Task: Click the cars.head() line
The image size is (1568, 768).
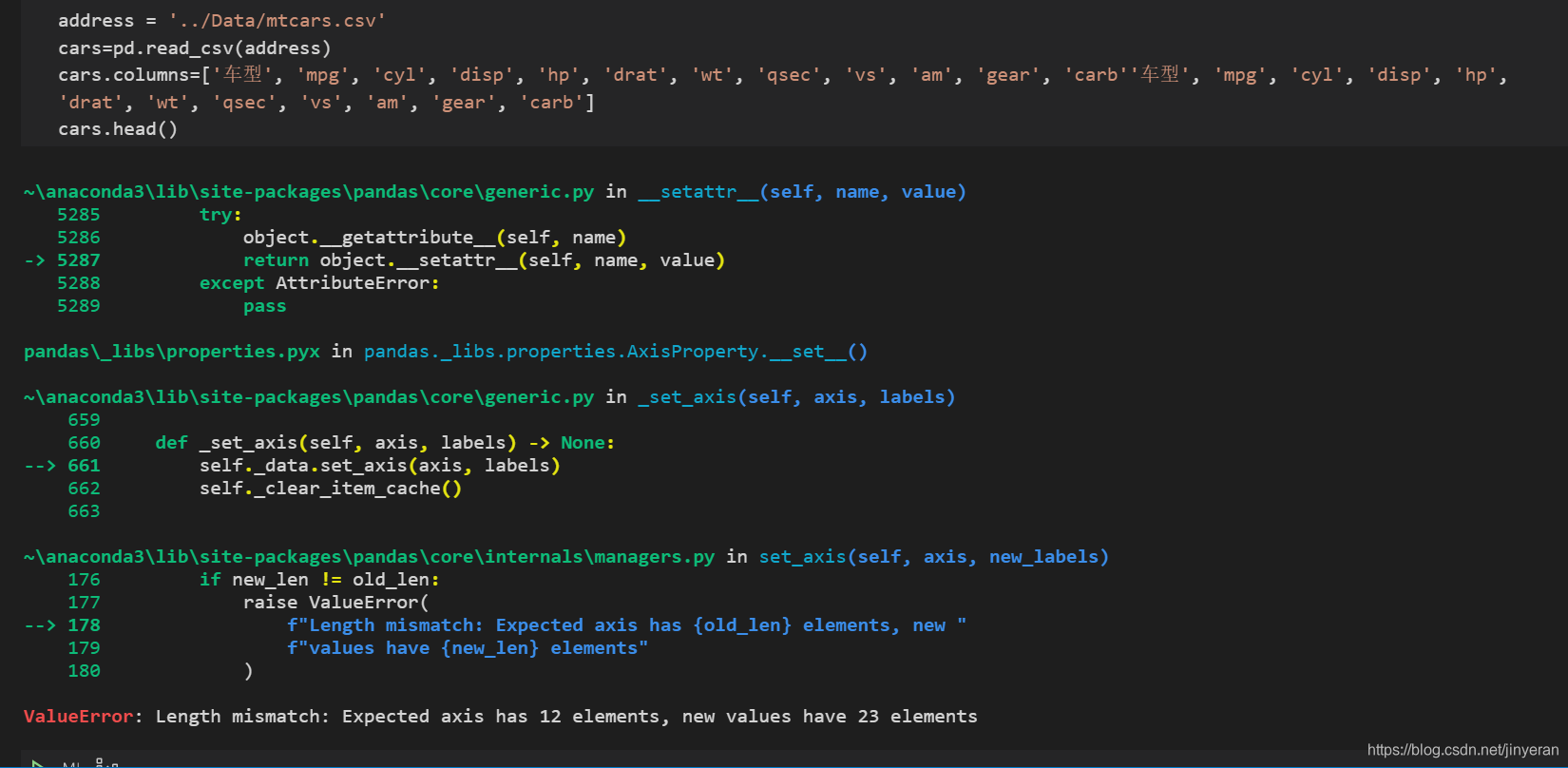Action: pos(118,129)
